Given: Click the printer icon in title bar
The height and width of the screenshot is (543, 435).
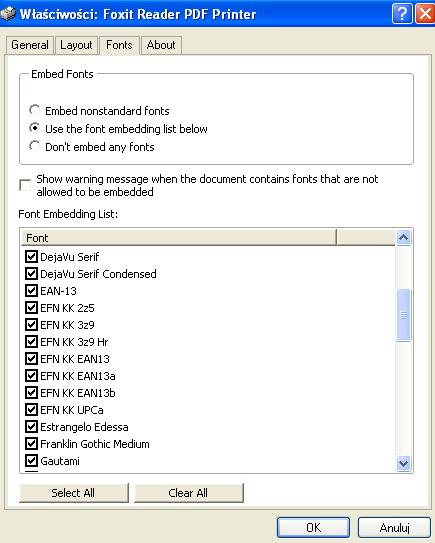Looking at the screenshot, I should [8, 14].
